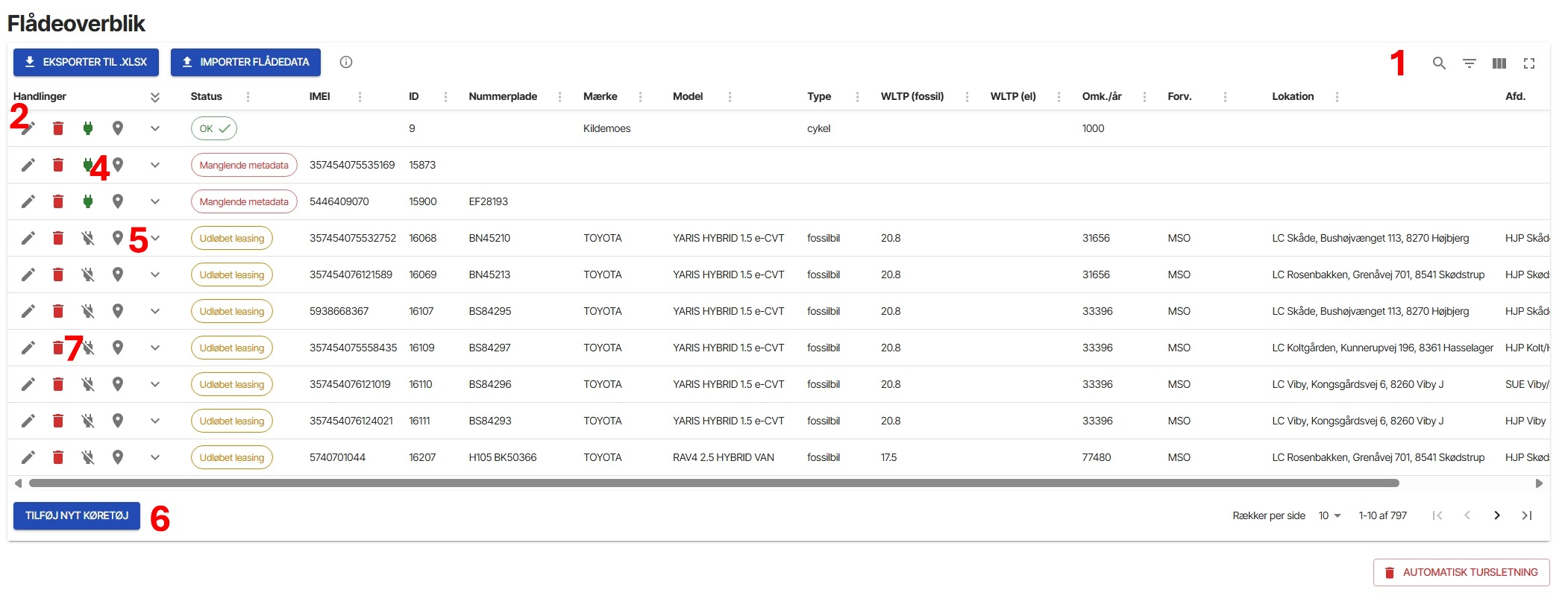The height and width of the screenshot is (596, 1568).
Task: Click Tilføj nyt køretøj button
Action: point(77,515)
